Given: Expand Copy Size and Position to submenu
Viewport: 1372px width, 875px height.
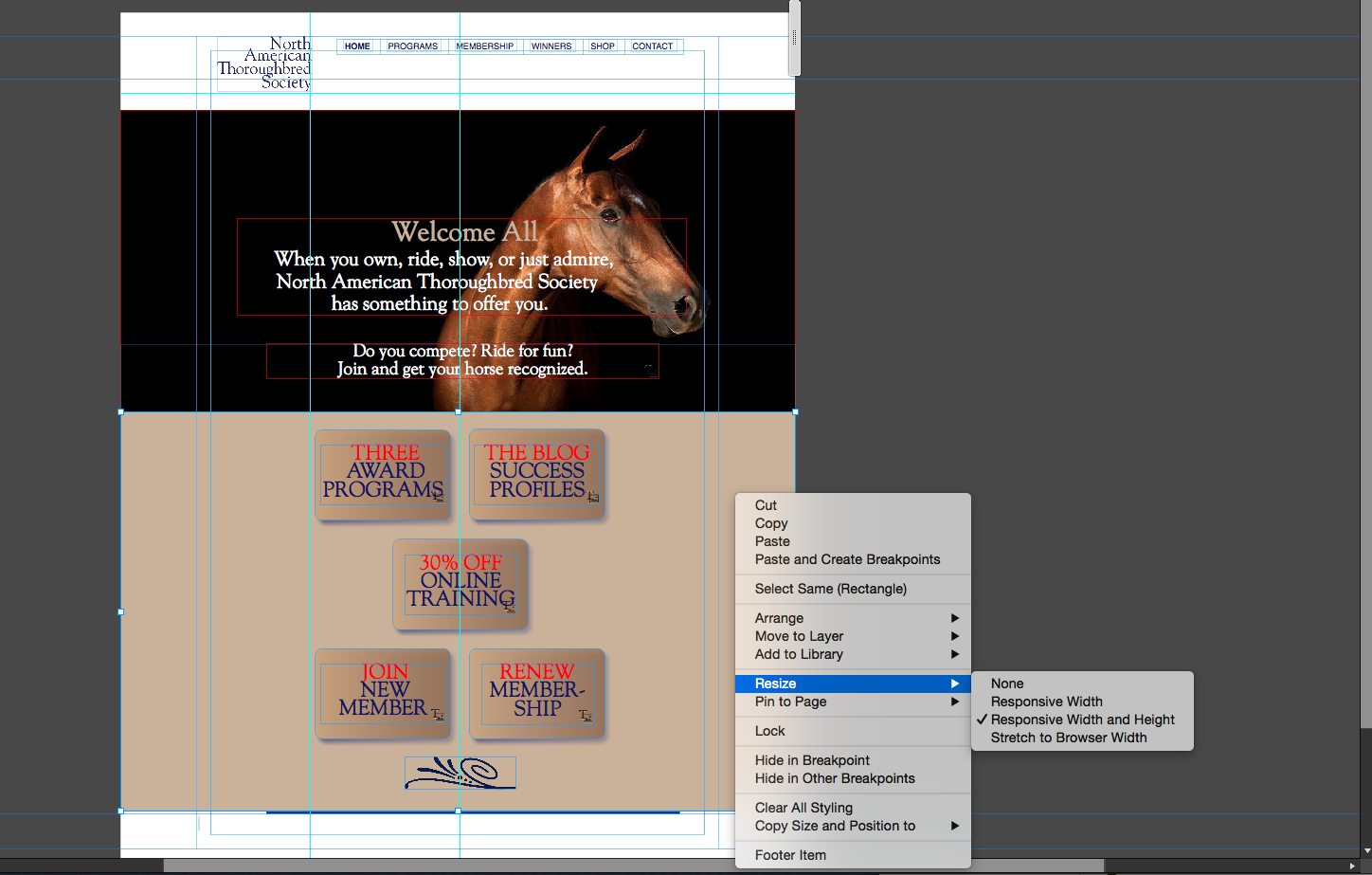Looking at the screenshot, I should pyautogui.click(x=853, y=826).
